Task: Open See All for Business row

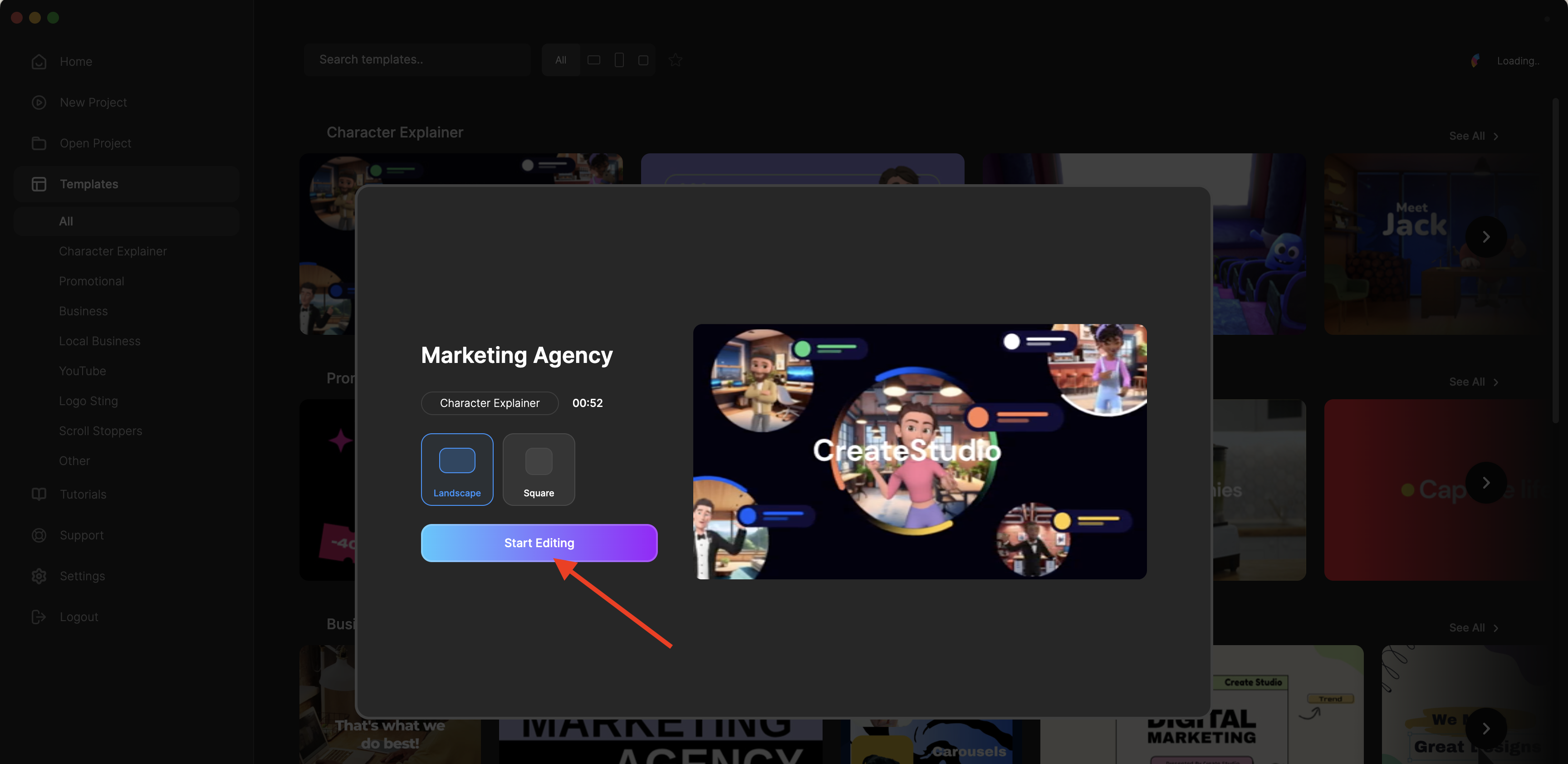Action: click(x=1473, y=627)
